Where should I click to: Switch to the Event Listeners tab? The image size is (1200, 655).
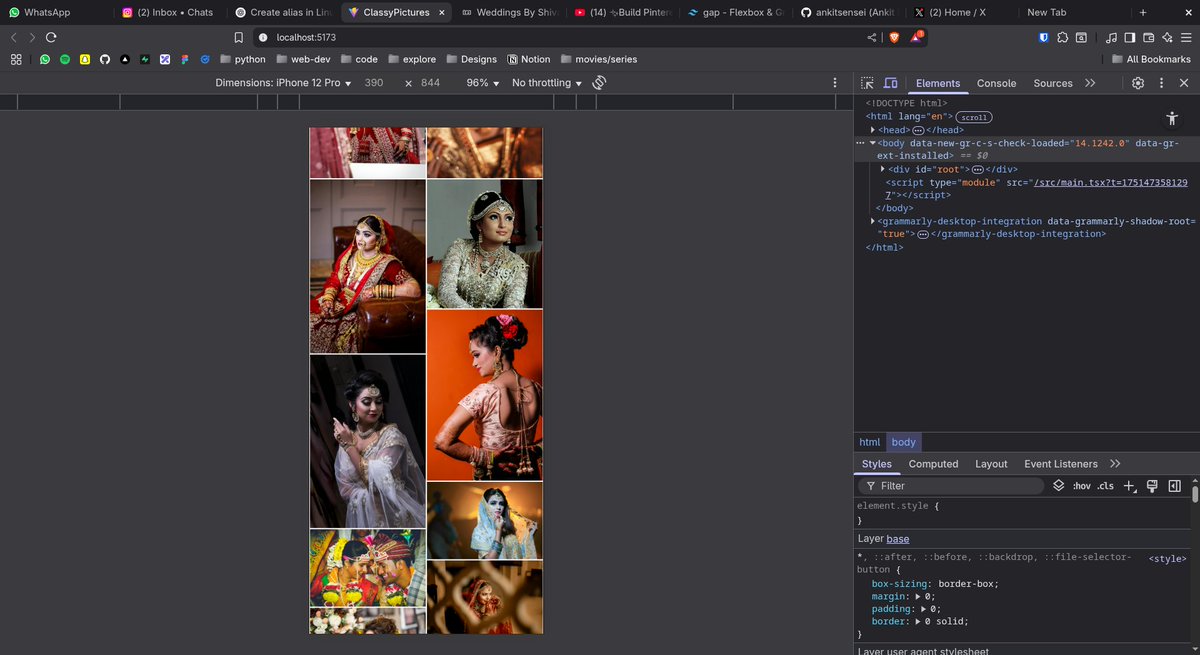click(1060, 464)
